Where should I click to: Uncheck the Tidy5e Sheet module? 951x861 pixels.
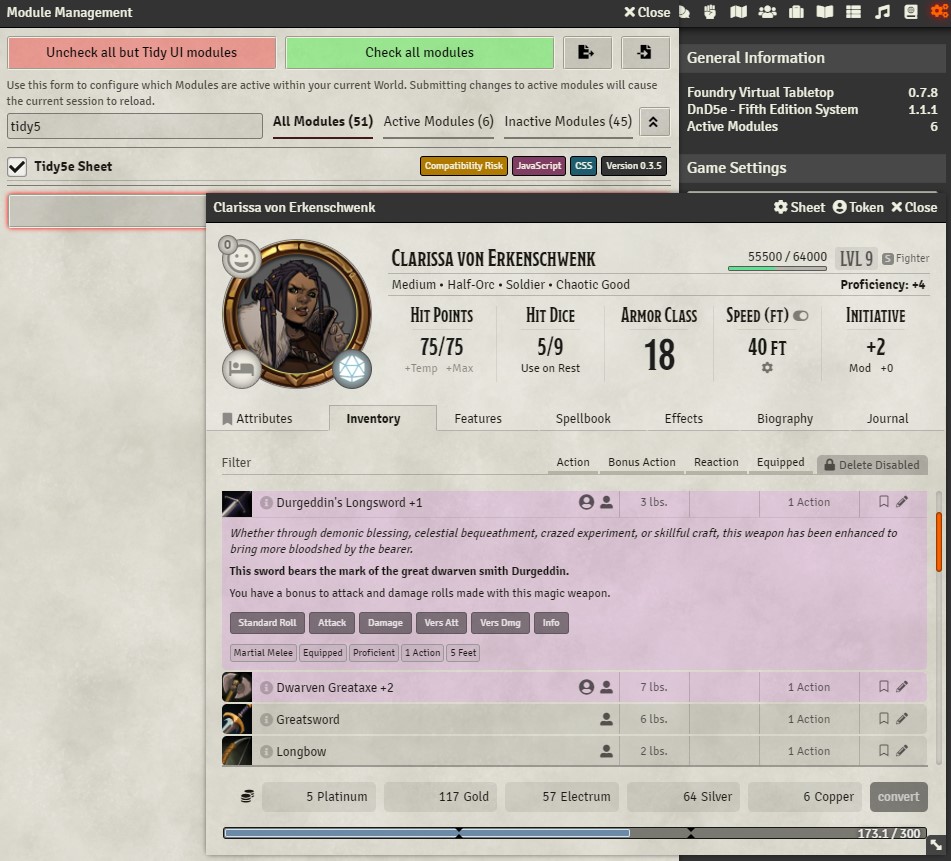point(17,166)
